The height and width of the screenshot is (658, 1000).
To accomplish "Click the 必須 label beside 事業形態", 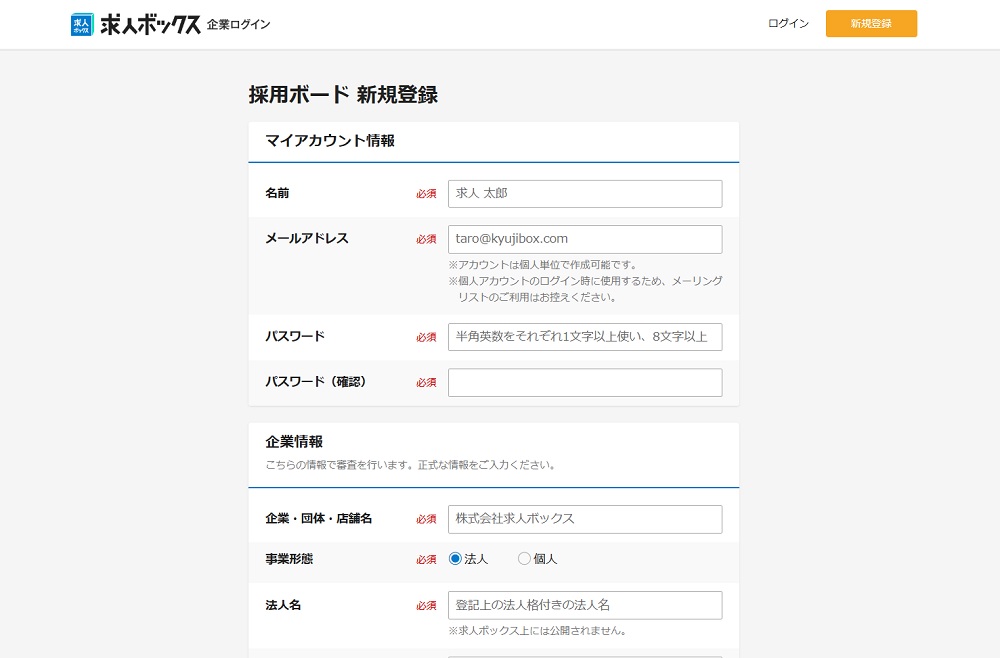I will tap(426, 559).
